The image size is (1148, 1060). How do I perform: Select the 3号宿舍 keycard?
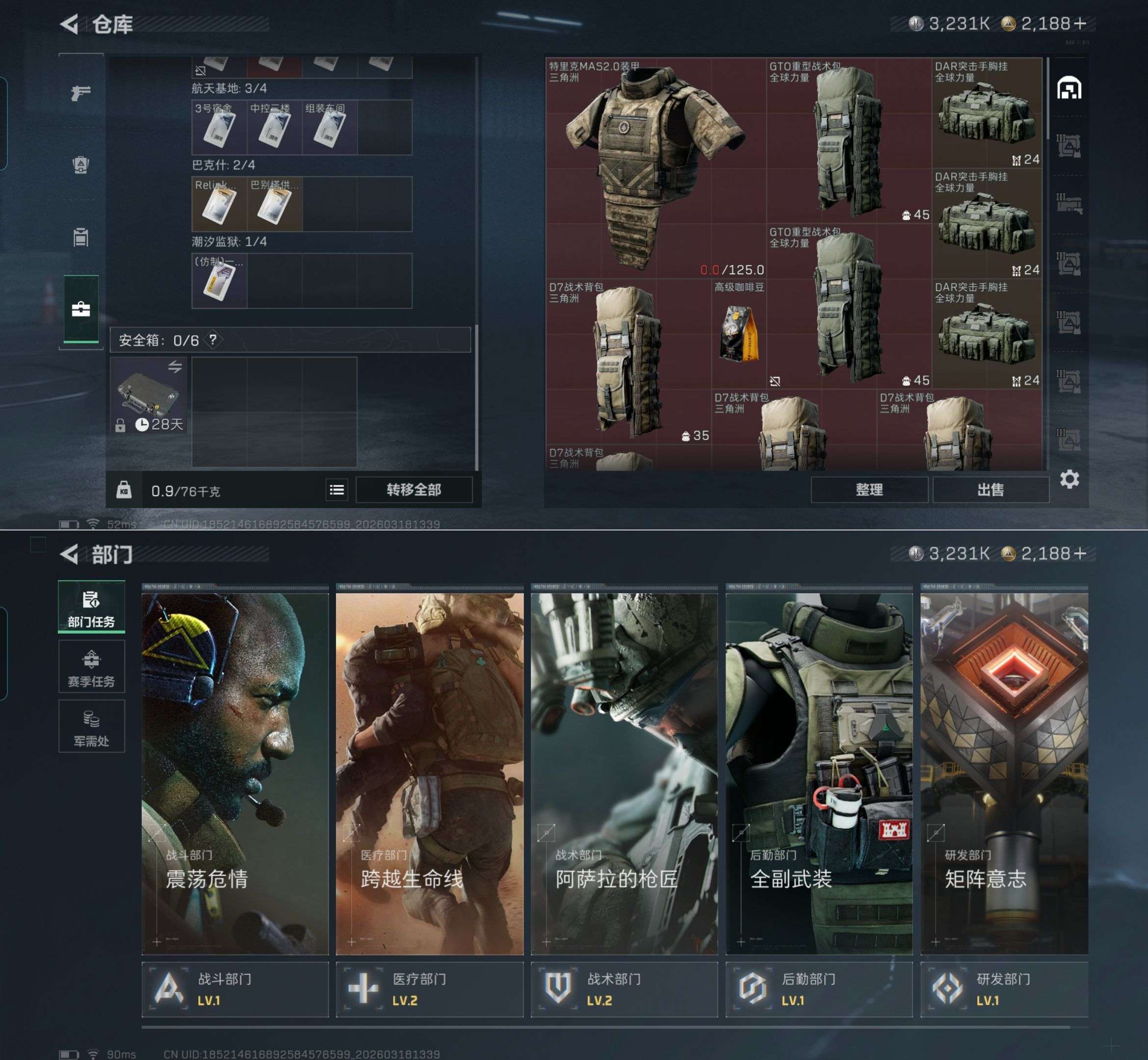pos(219,127)
